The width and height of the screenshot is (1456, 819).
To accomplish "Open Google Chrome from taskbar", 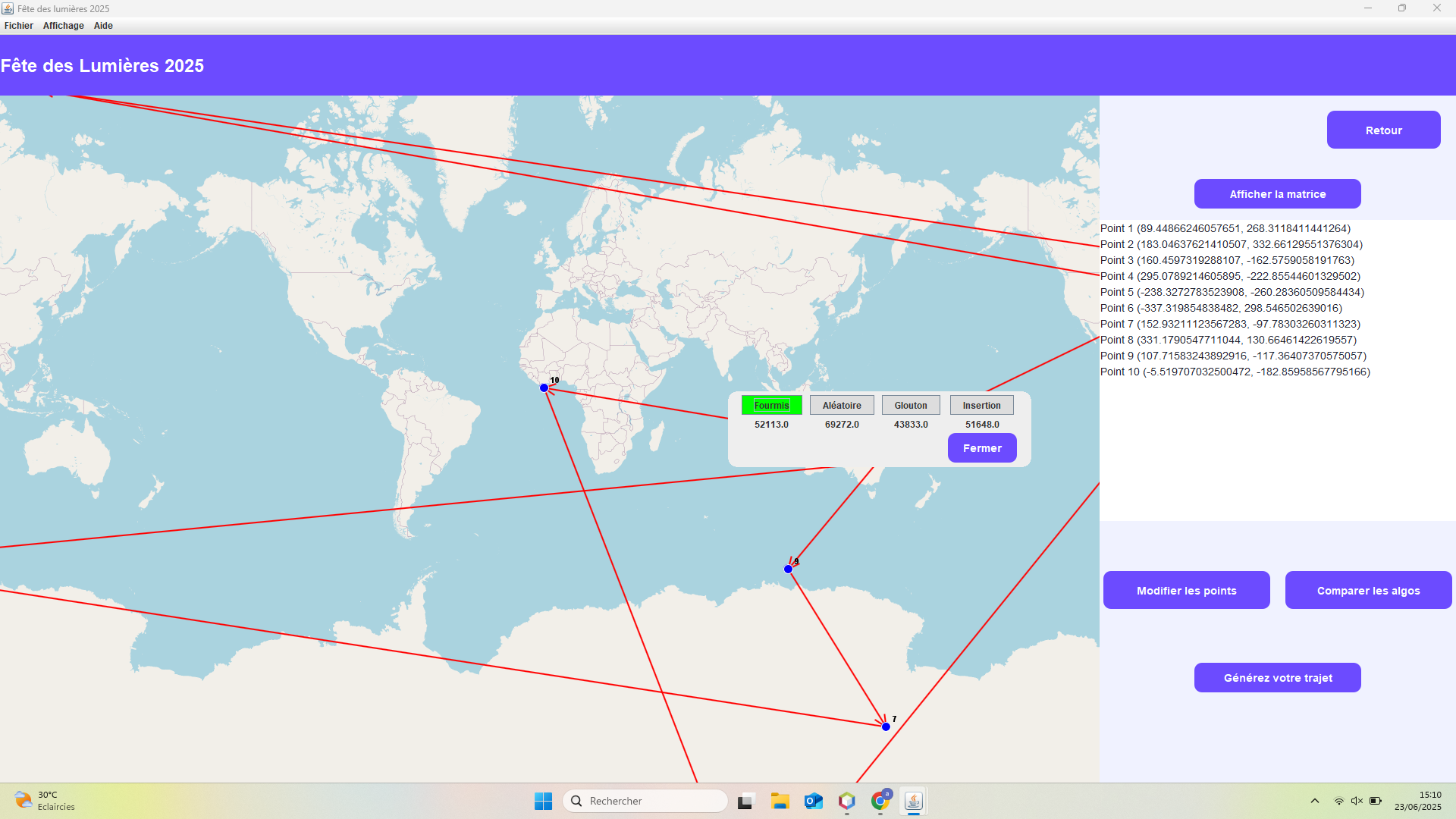I will [880, 801].
